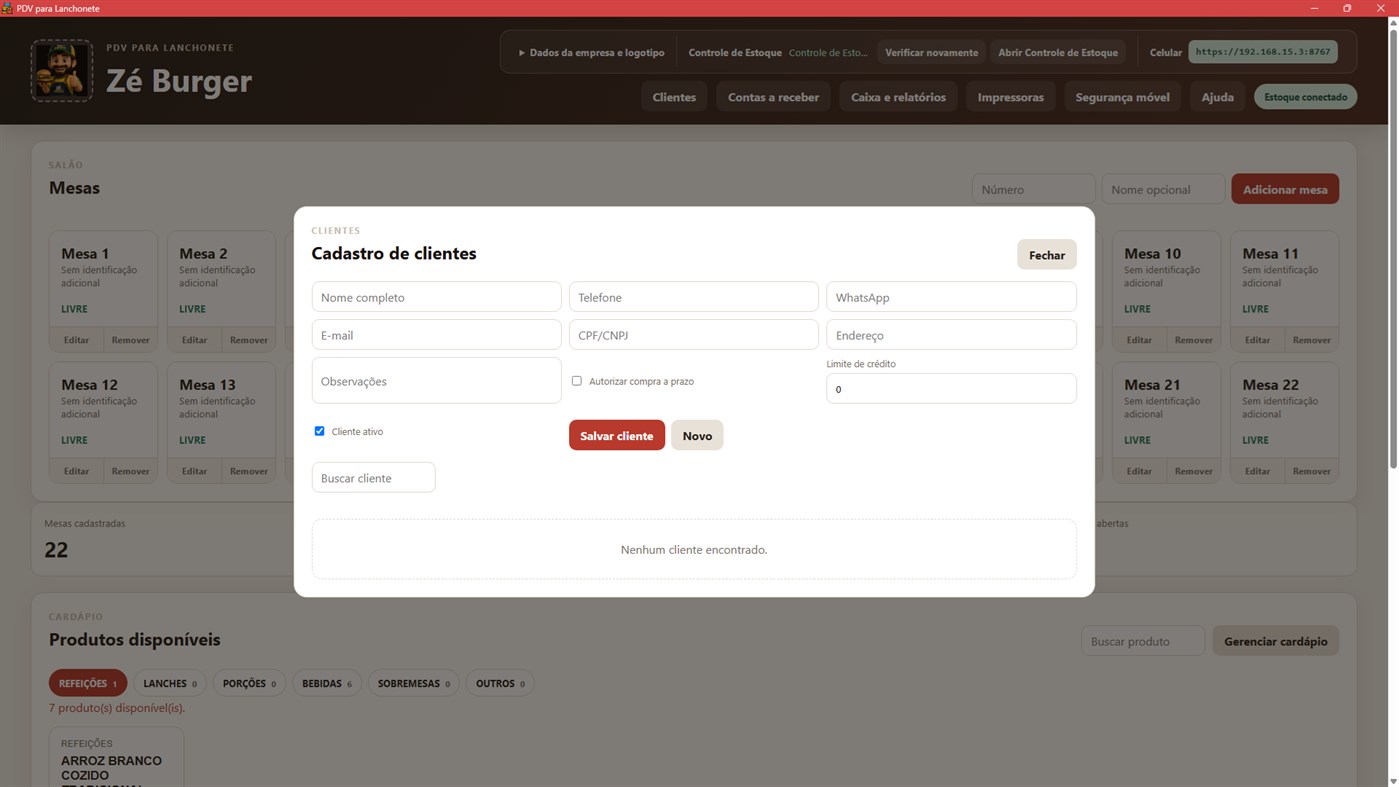Click the app icon in the title bar
Screen dimensions: 1399x787
pyautogui.click(x=7, y=8)
